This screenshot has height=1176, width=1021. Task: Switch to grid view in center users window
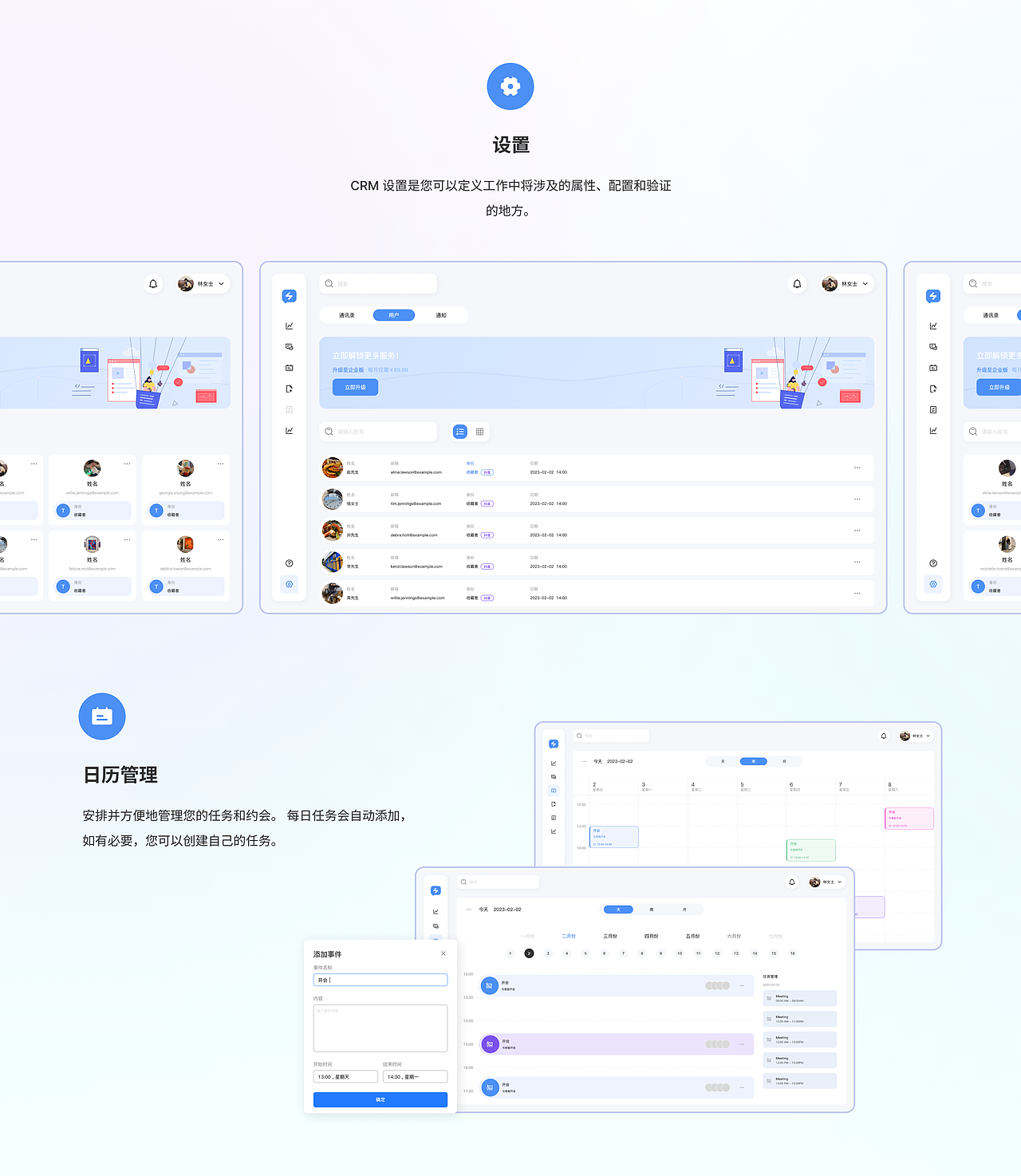point(479,432)
